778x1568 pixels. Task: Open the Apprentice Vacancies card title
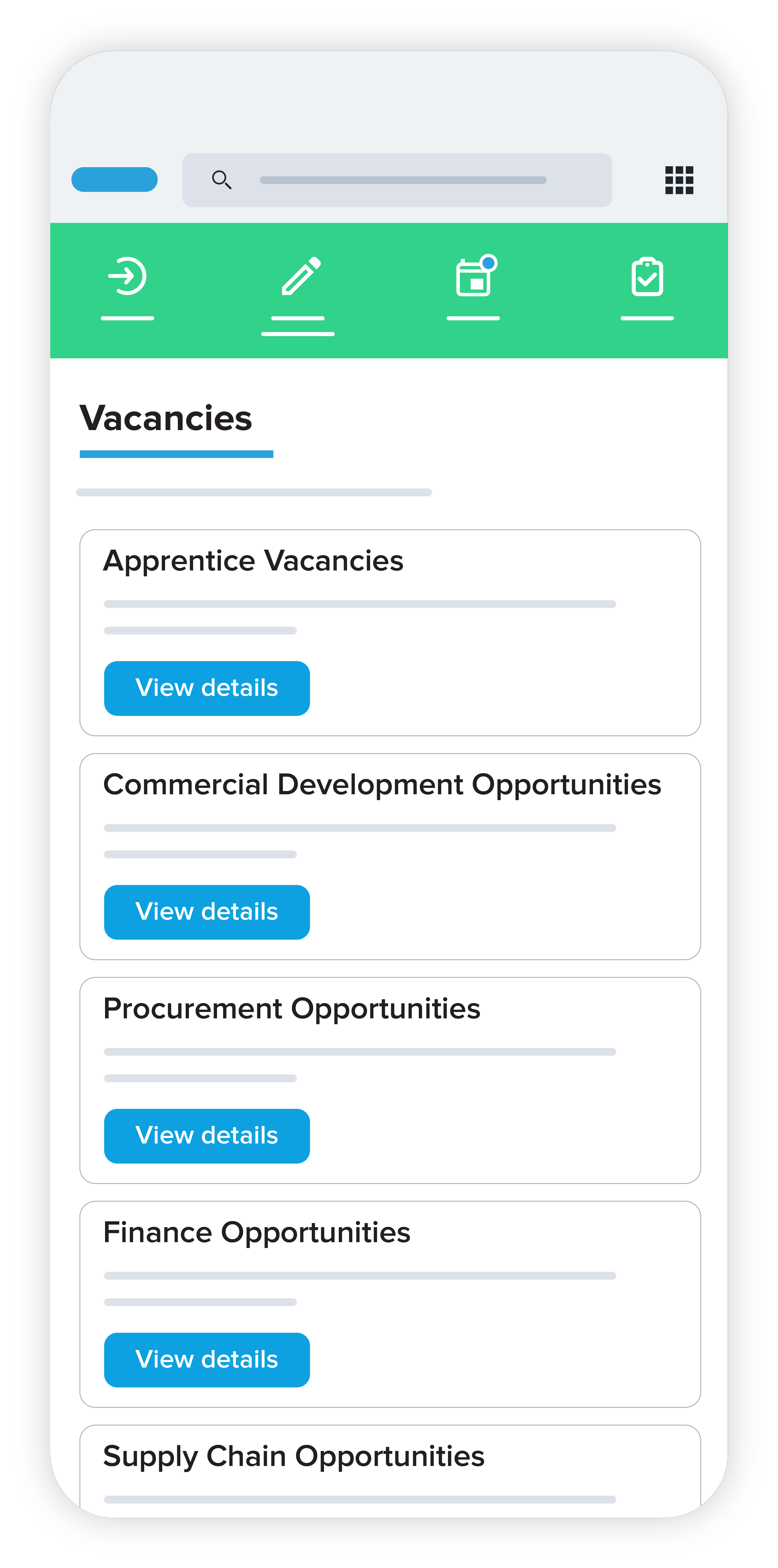point(253,560)
